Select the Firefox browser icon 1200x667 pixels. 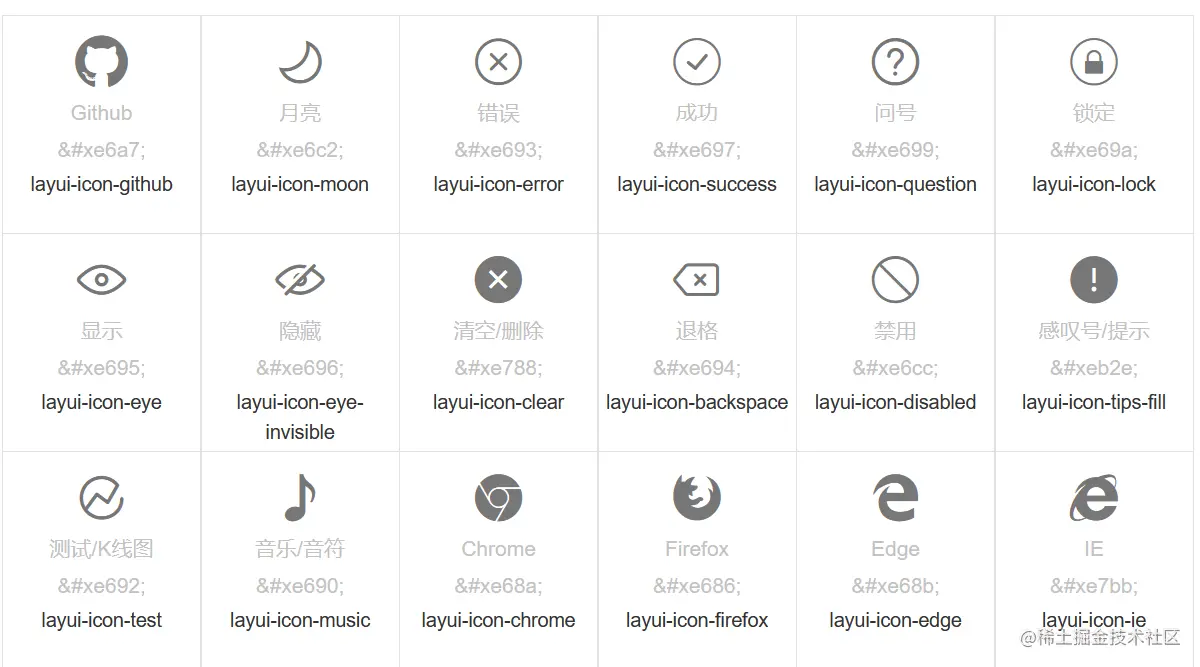(x=697, y=498)
